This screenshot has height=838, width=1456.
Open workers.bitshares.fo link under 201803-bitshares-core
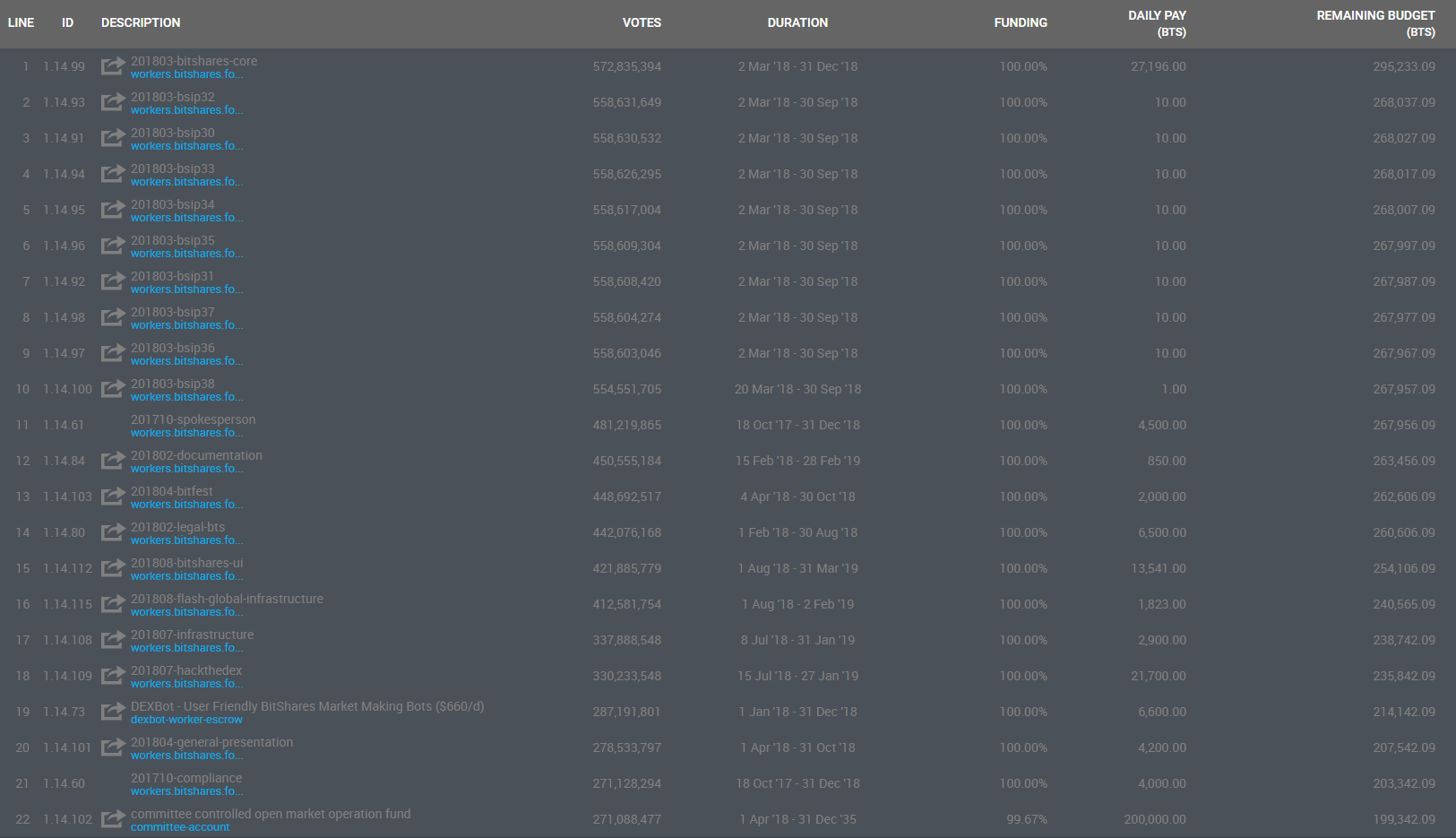[186, 74]
